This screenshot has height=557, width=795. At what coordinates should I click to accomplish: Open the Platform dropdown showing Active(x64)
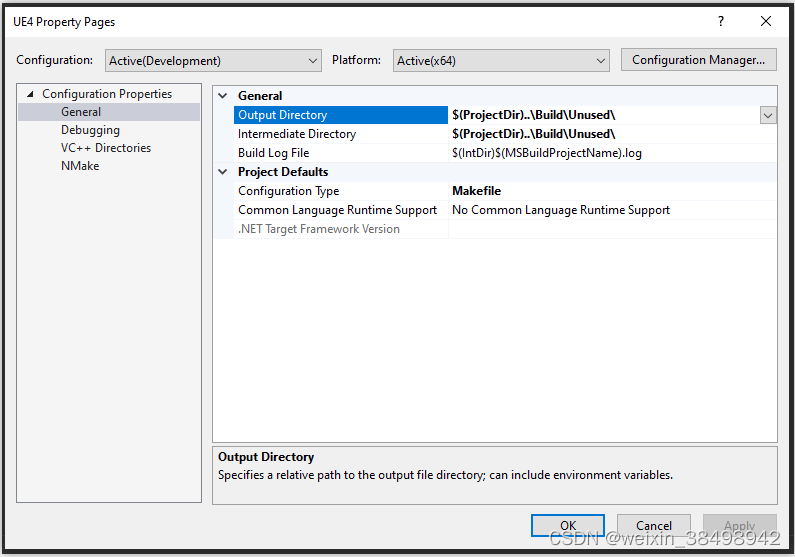(x=501, y=61)
